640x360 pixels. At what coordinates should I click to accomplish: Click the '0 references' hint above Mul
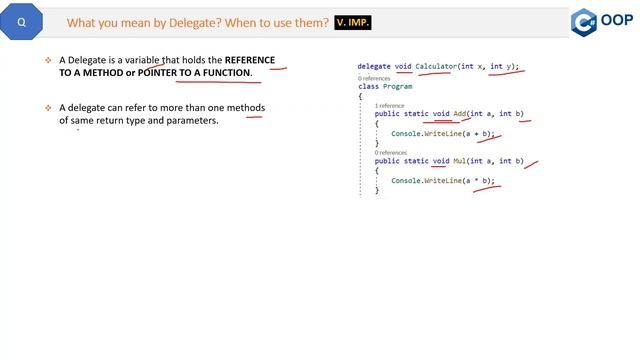tap(391, 153)
